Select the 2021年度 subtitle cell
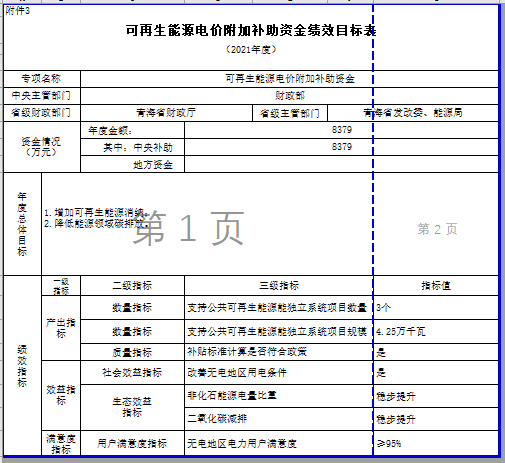 click(x=251, y=50)
